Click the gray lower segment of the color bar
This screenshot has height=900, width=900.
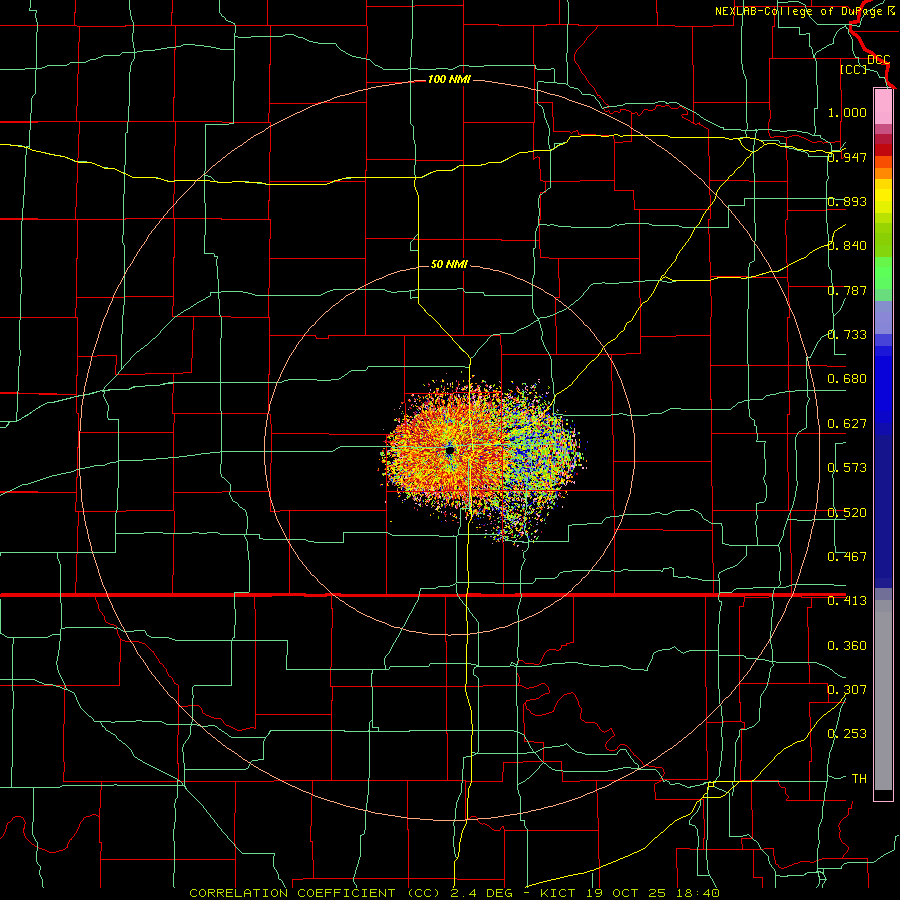point(883,695)
